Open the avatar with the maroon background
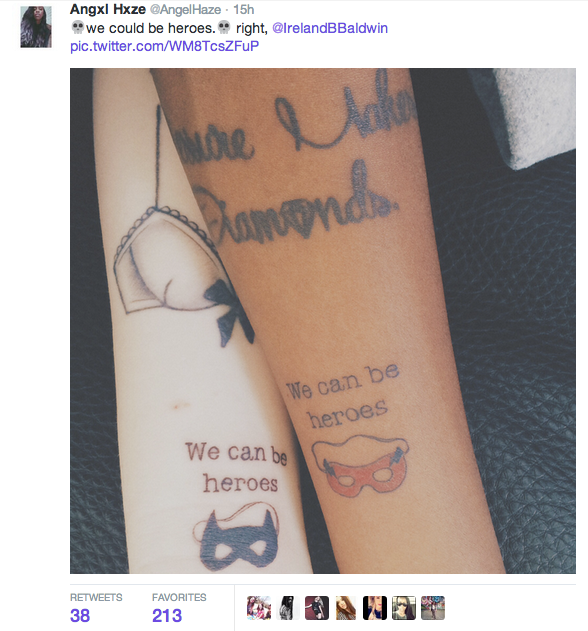 coord(317,608)
